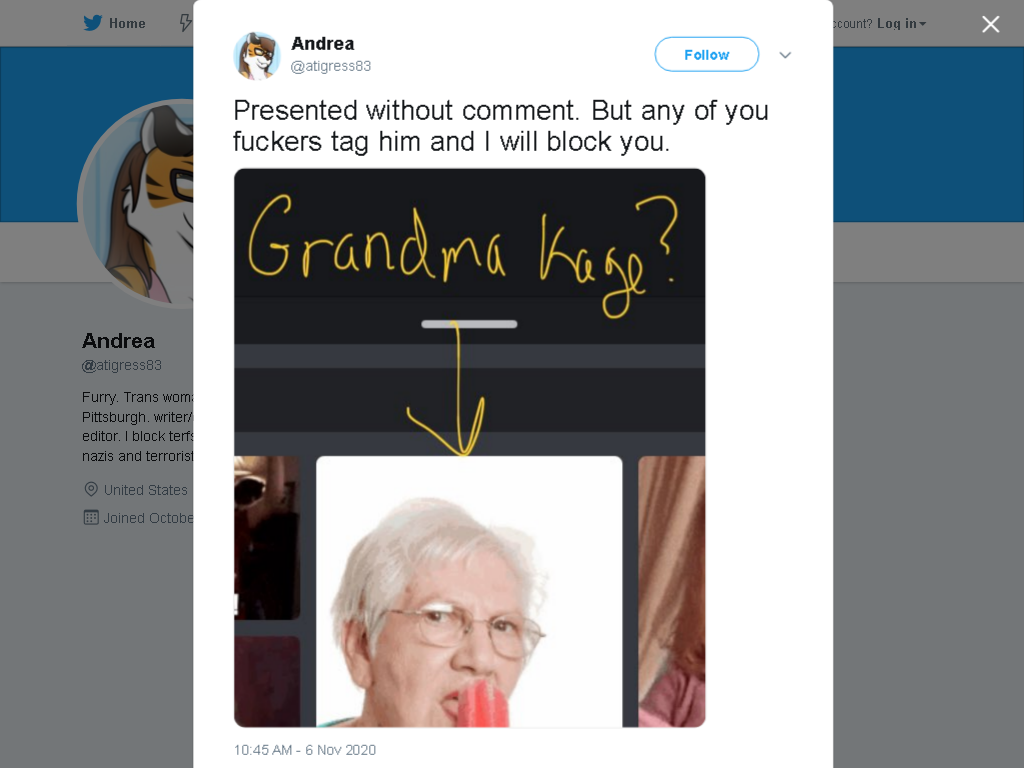Open the Moments lightning bolt icon

(x=186, y=23)
